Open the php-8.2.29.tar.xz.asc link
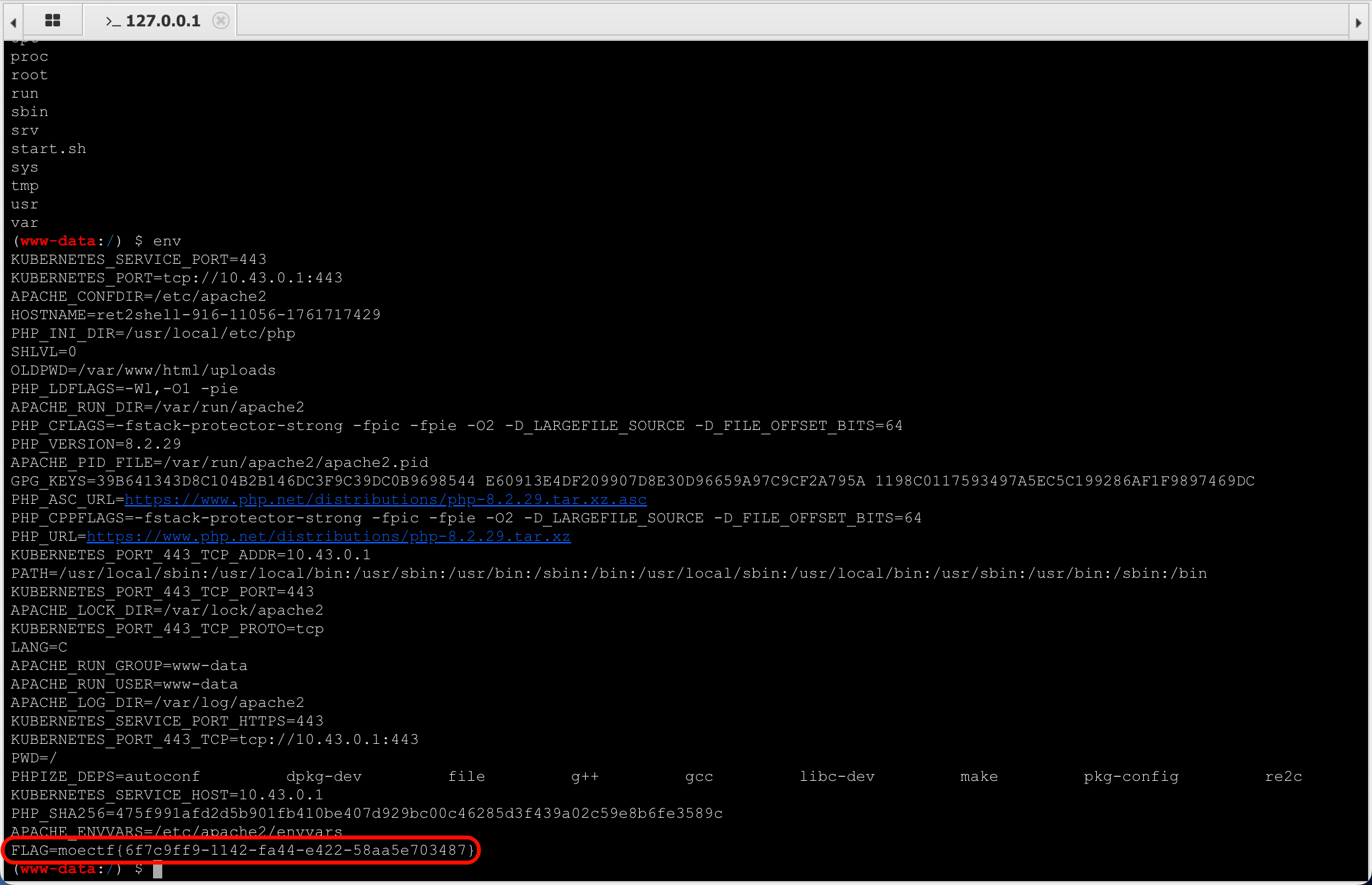This screenshot has width=1372, height=885. [386, 499]
